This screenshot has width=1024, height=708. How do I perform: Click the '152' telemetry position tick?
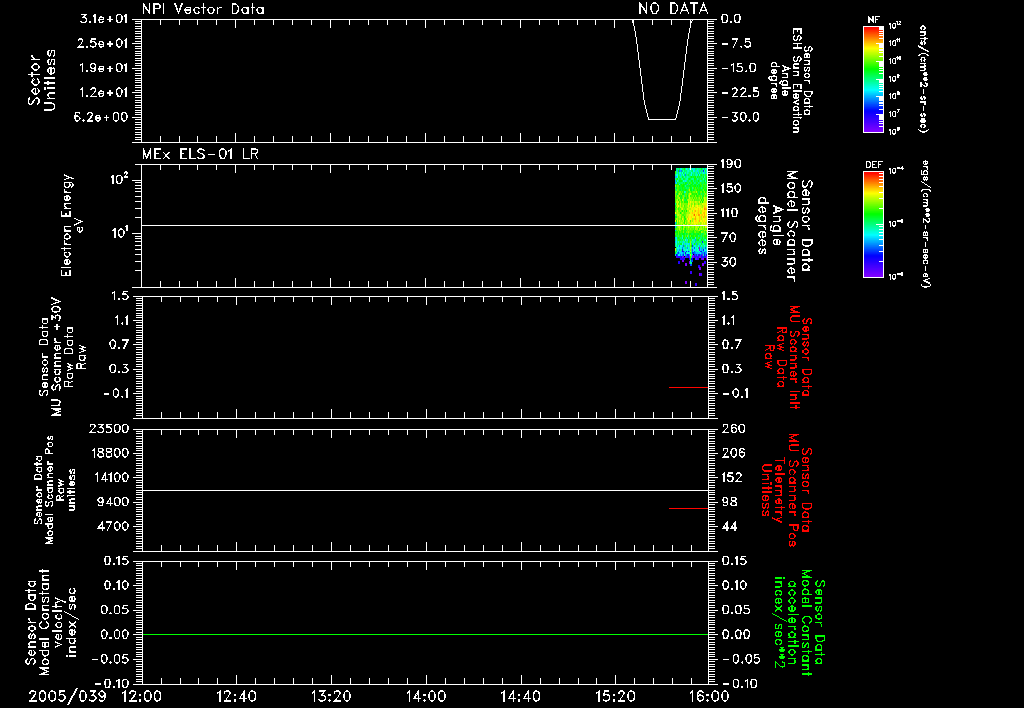(x=732, y=477)
